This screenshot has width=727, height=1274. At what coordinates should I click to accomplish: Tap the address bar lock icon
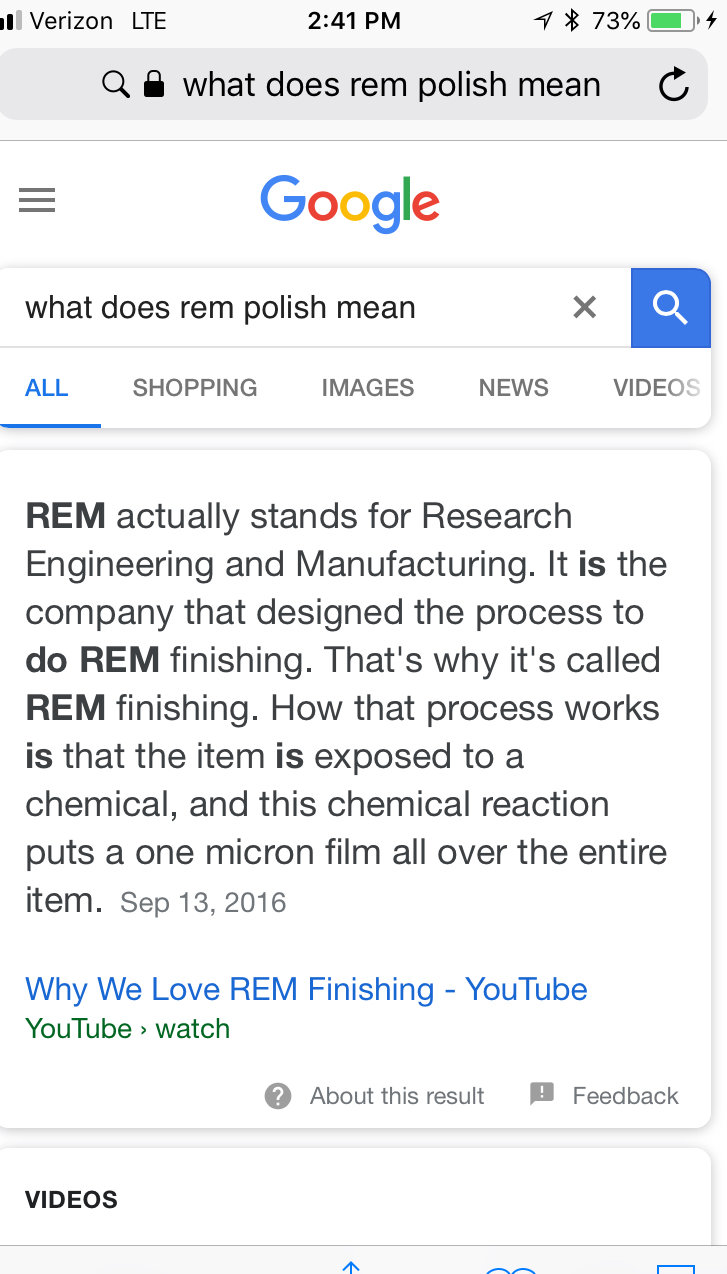[153, 85]
